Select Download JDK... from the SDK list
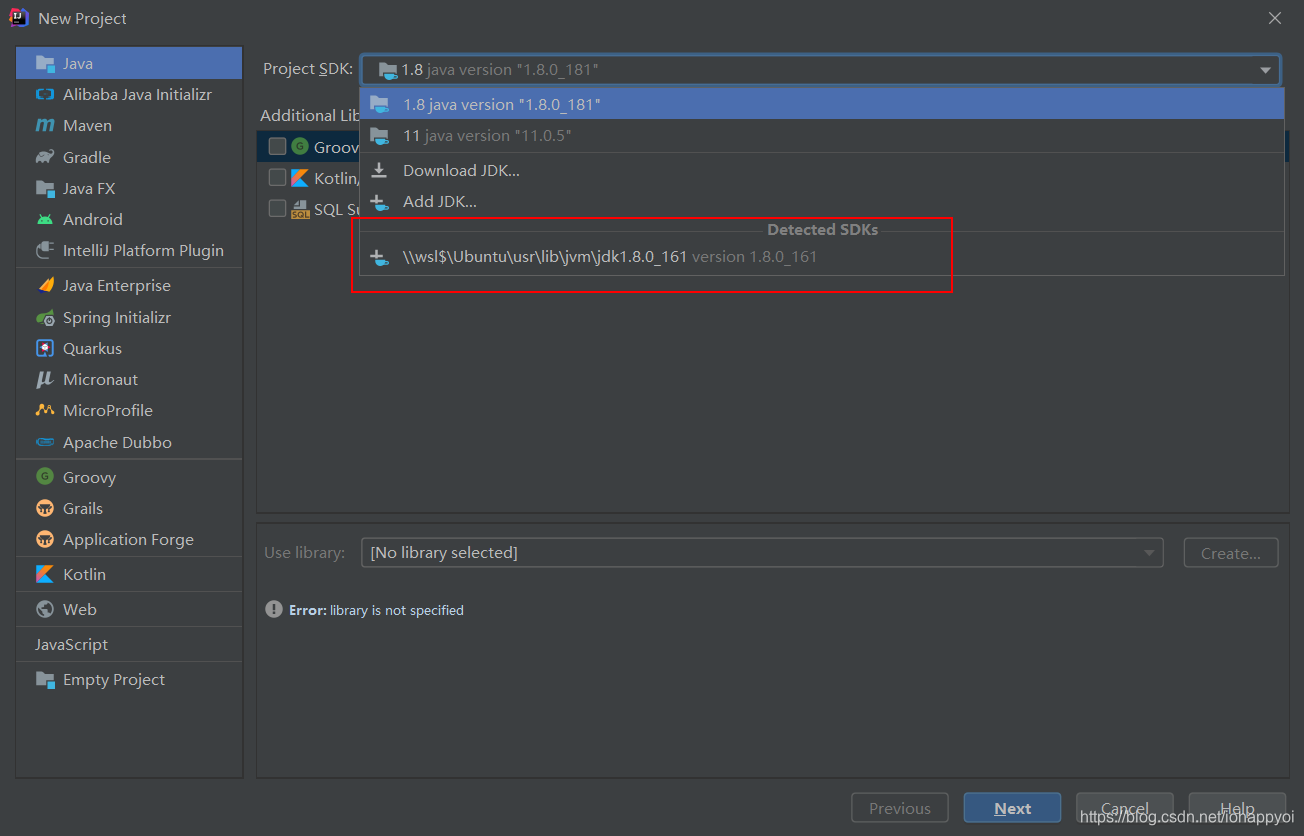Screen dimensions: 1304x836 822,170
